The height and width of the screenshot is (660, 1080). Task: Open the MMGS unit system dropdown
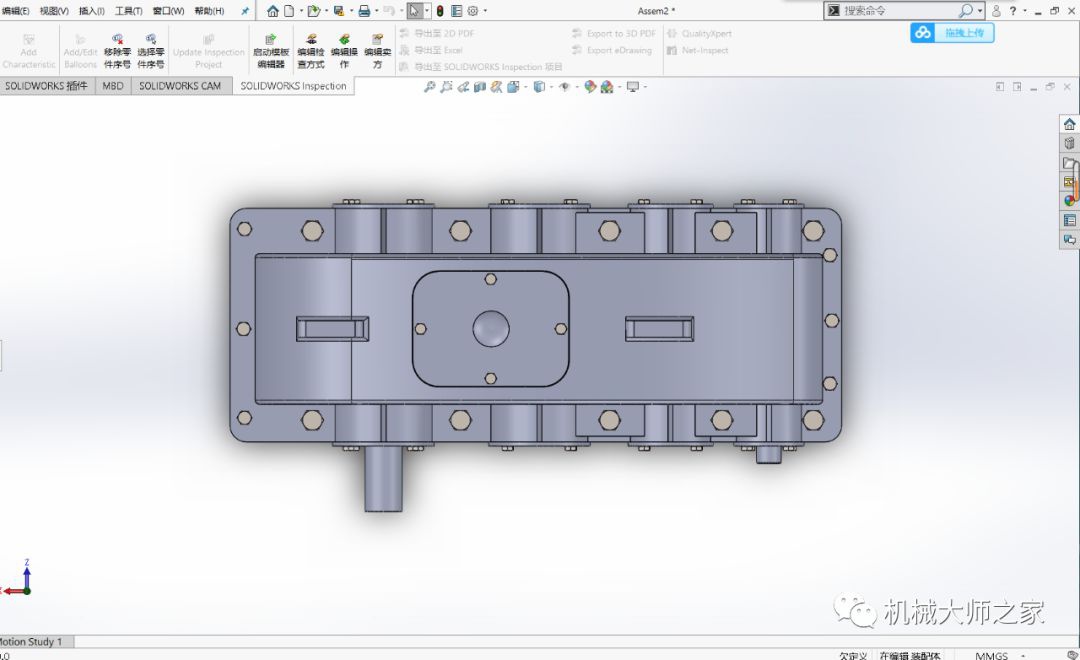point(992,655)
